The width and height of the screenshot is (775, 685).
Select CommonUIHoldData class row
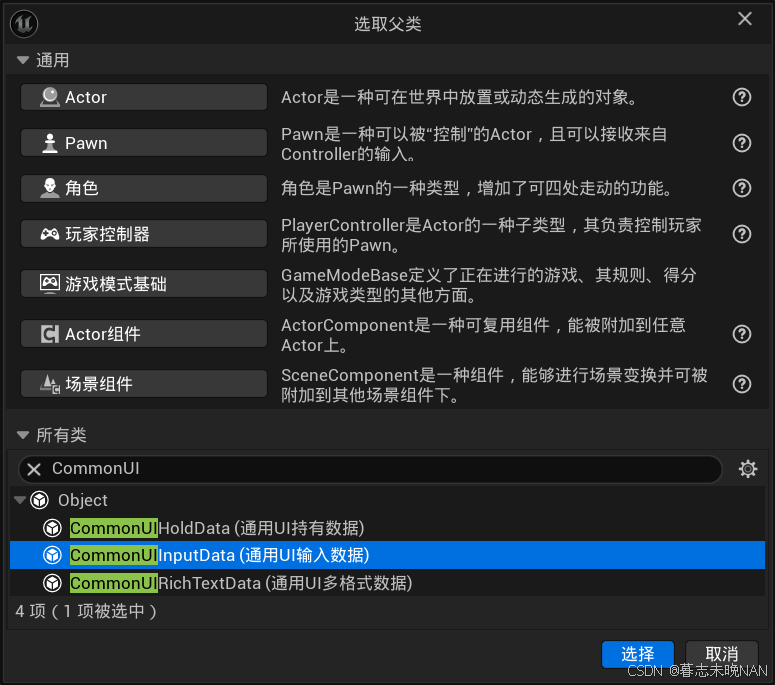pyautogui.click(x=388, y=528)
